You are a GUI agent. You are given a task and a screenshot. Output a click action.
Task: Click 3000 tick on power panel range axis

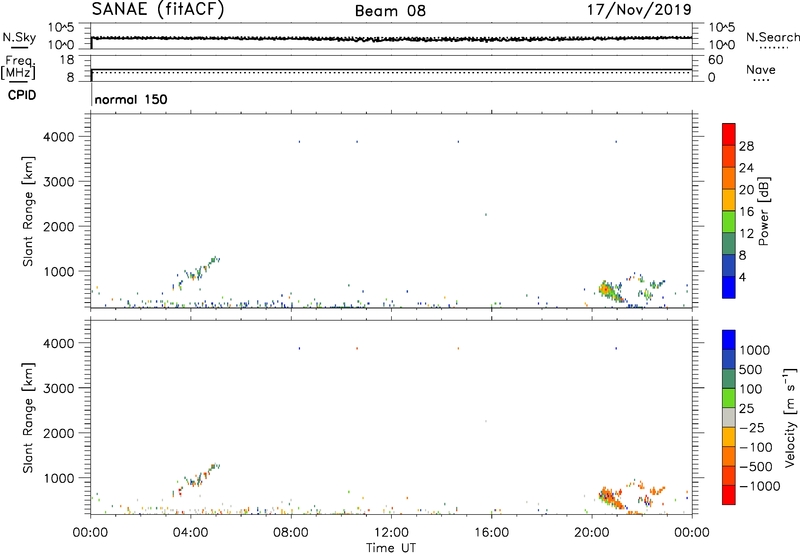coord(59,182)
